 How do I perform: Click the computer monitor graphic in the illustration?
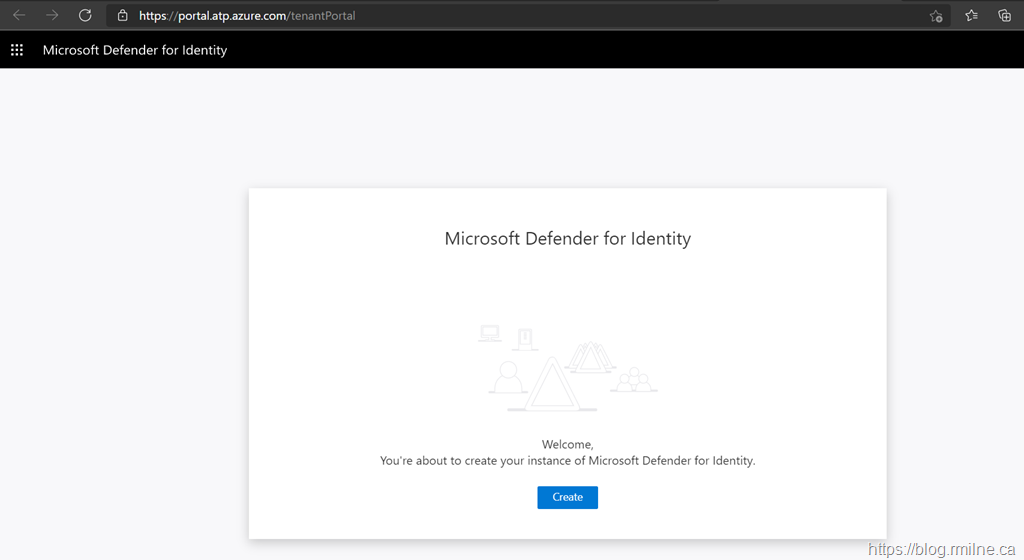tap(489, 333)
